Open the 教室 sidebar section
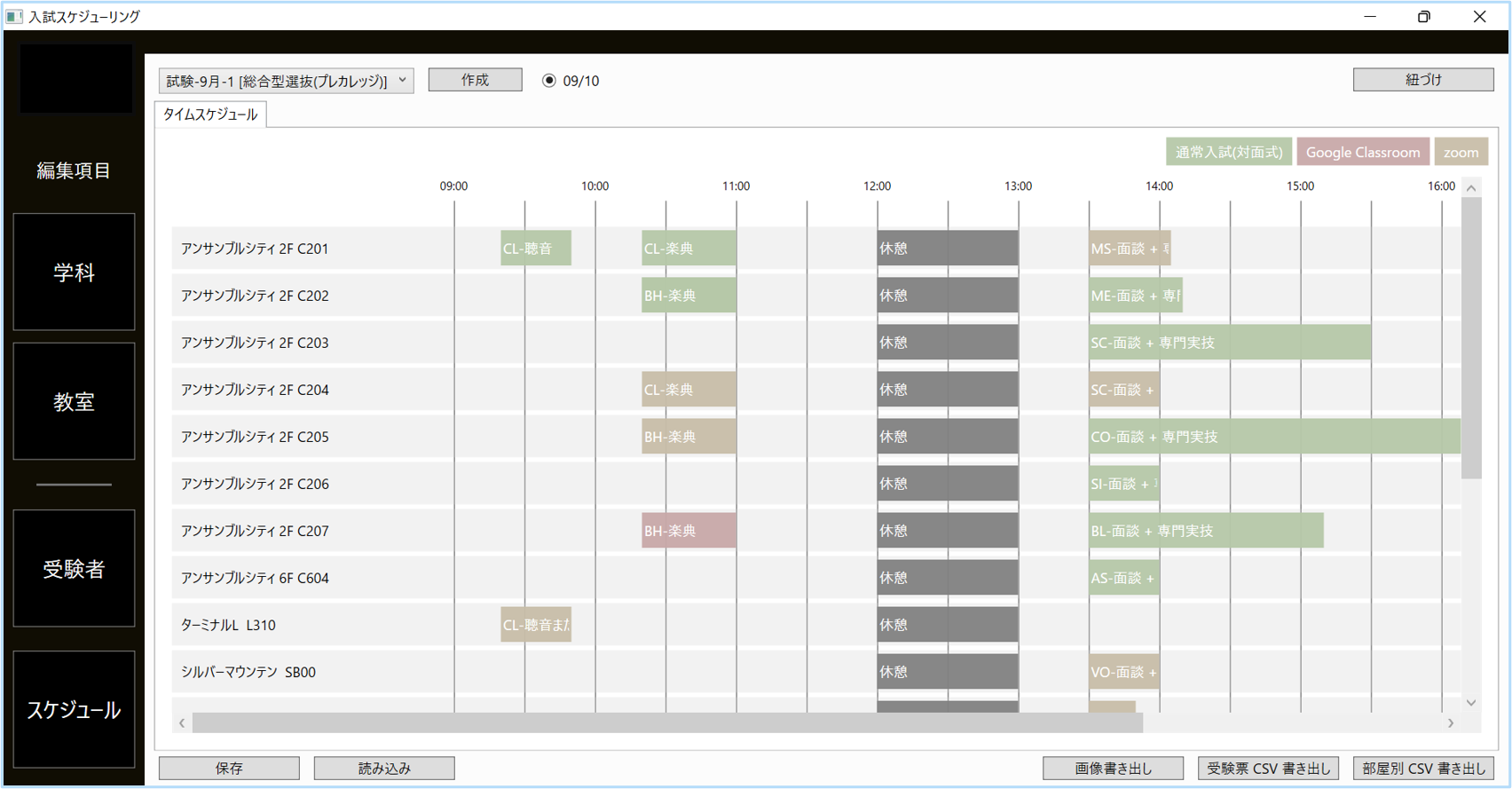 (x=74, y=401)
